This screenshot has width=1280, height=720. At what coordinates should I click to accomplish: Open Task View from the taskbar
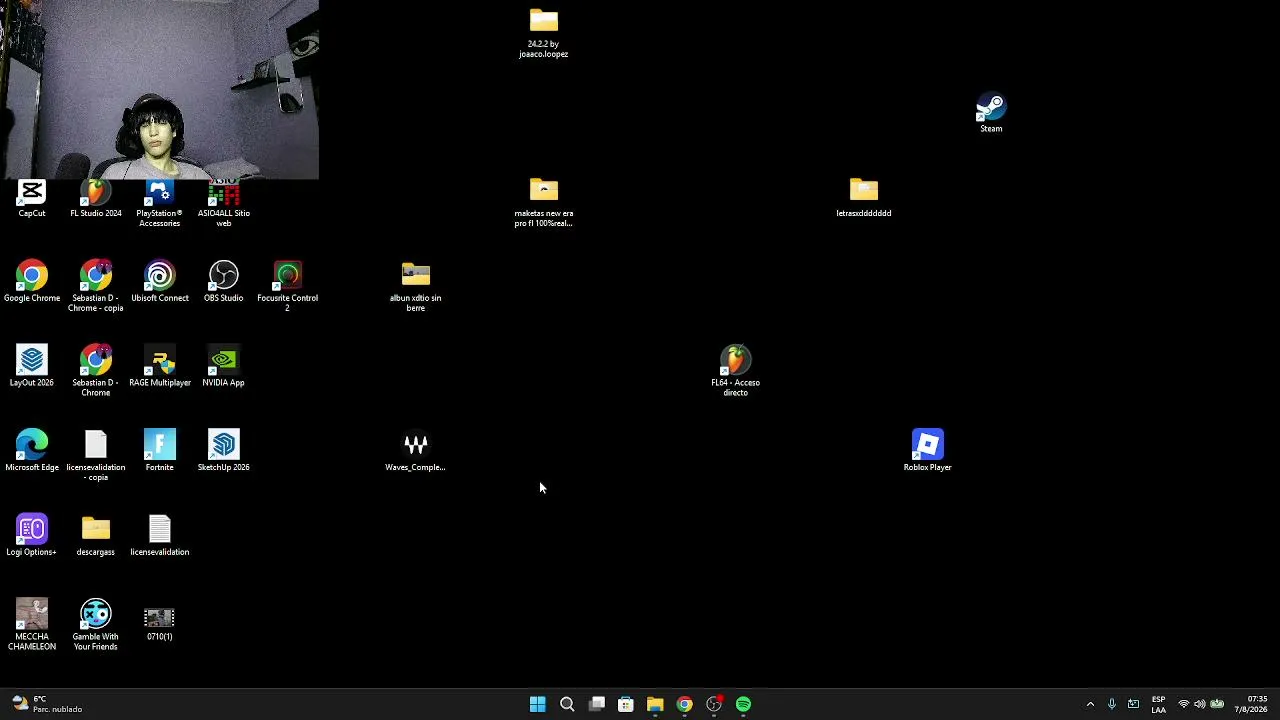pyautogui.click(x=597, y=704)
